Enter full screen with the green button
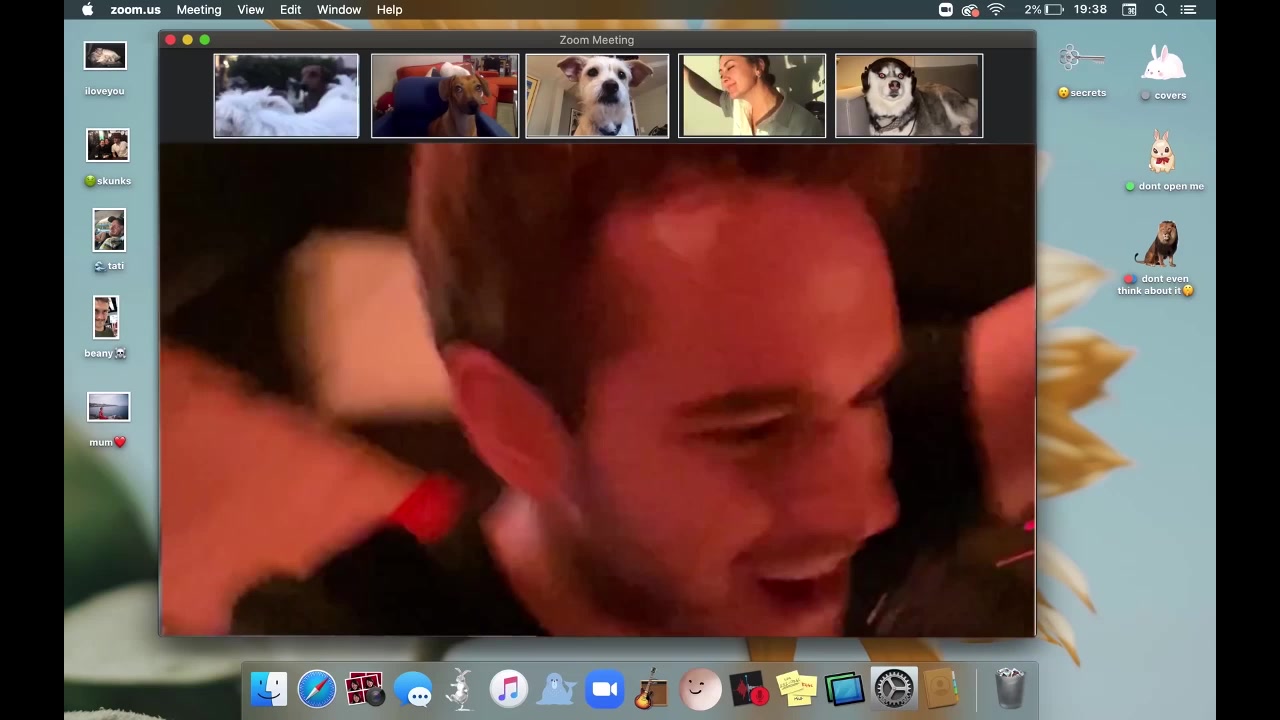Screen dimensions: 1280x720 pos(205,40)
